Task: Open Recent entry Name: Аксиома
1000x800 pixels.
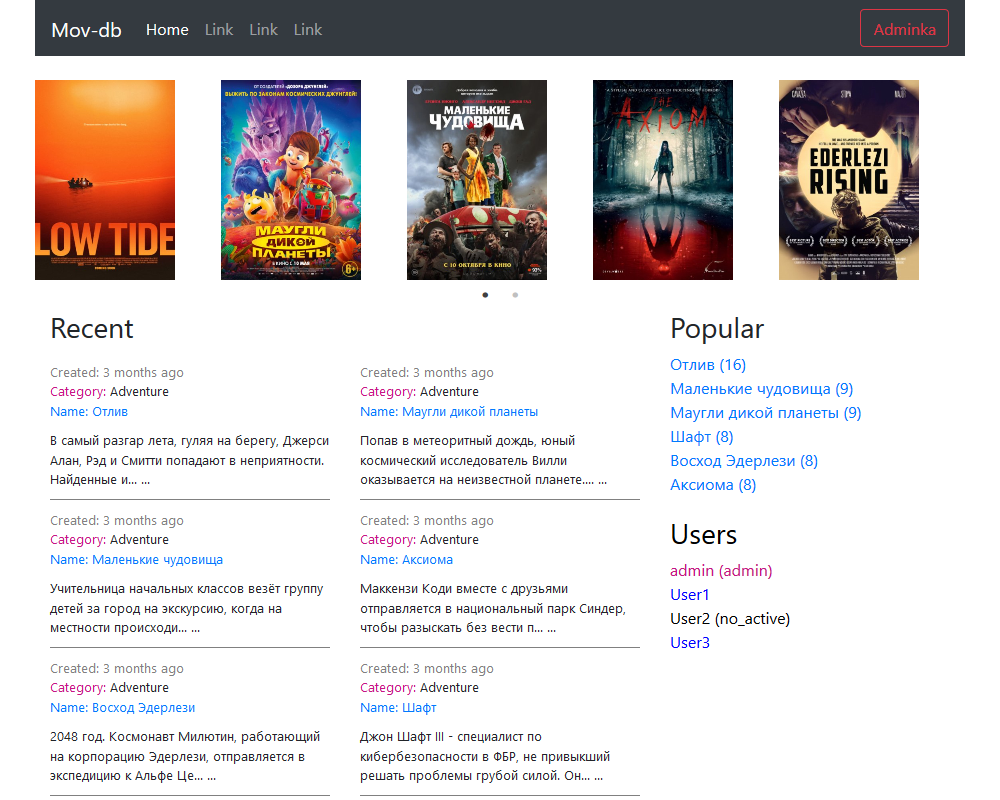Action: [x=406, y=559]
